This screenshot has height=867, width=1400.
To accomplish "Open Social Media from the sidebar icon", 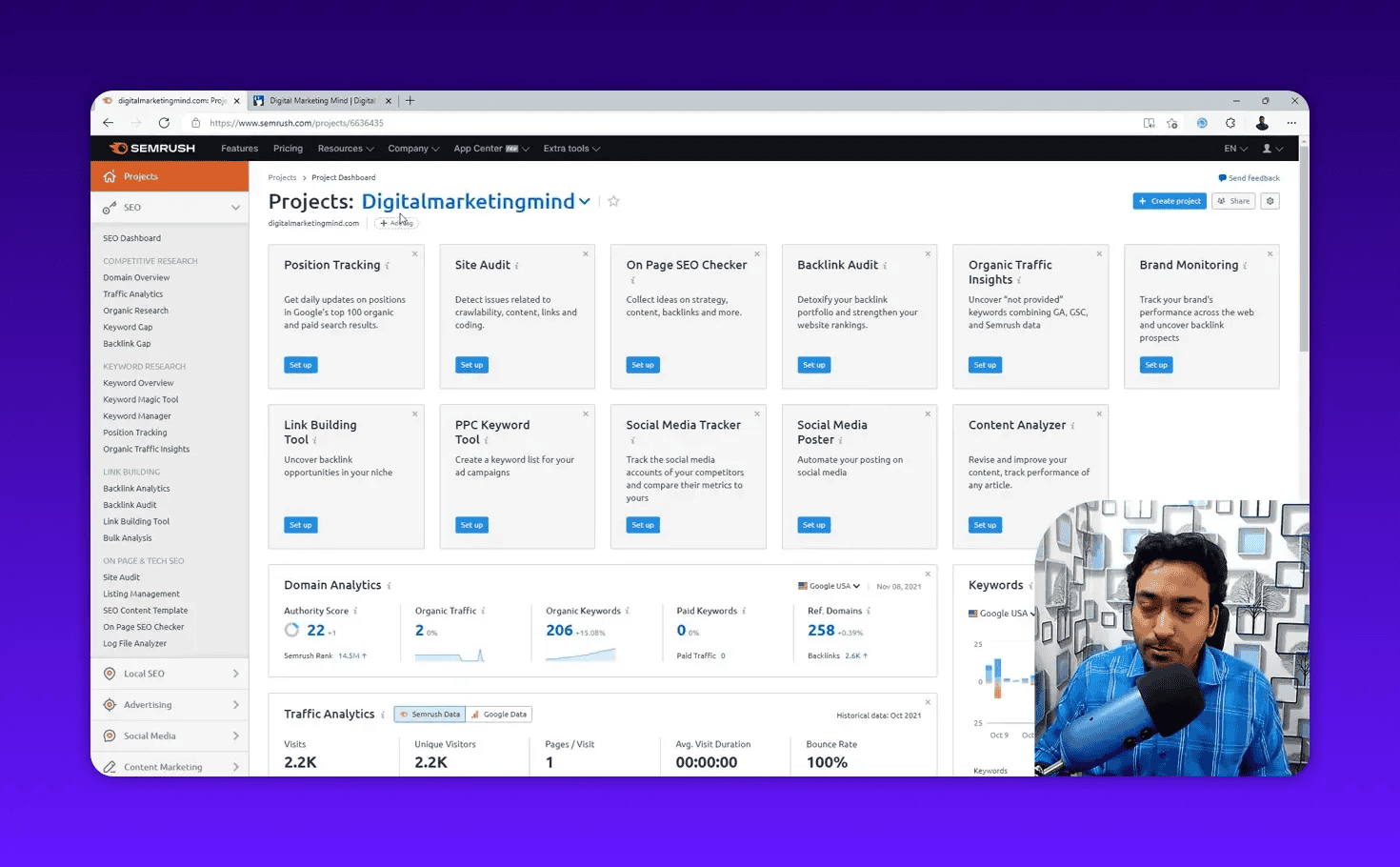I will tap(110, 736).
